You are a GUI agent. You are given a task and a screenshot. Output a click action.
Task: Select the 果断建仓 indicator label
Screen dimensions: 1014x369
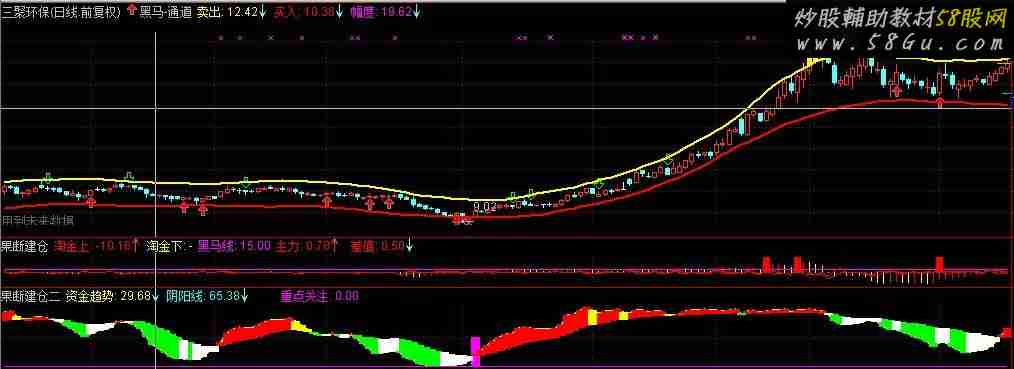coord(24,246)
